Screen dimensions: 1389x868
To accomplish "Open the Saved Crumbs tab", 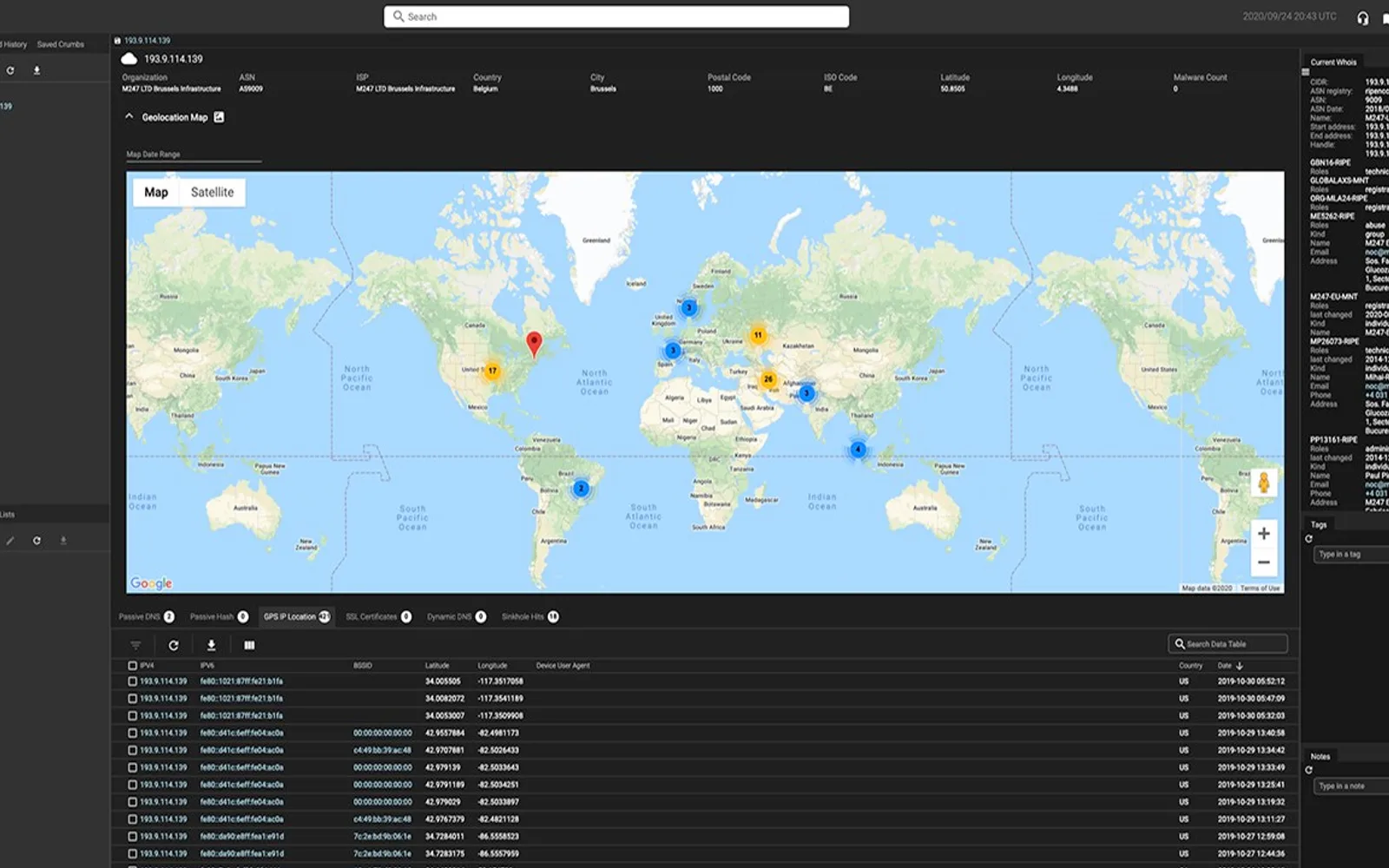I will click(x=61, y=44).
